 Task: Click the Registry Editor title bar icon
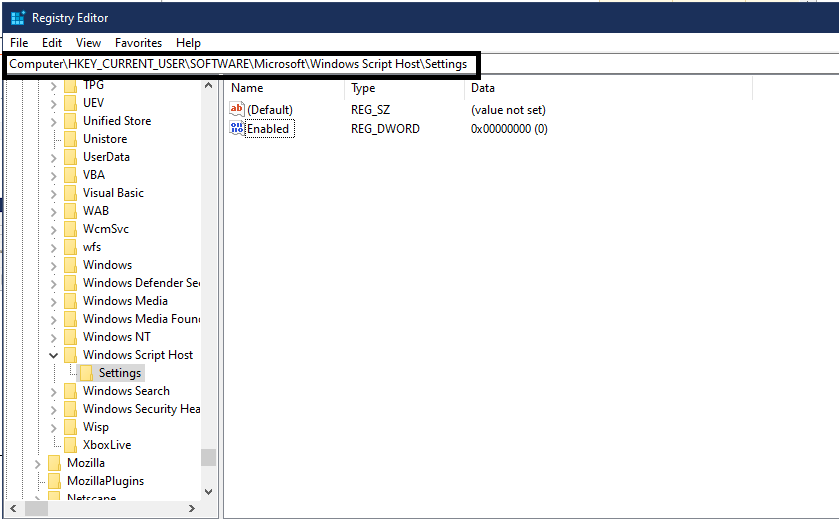18,18
